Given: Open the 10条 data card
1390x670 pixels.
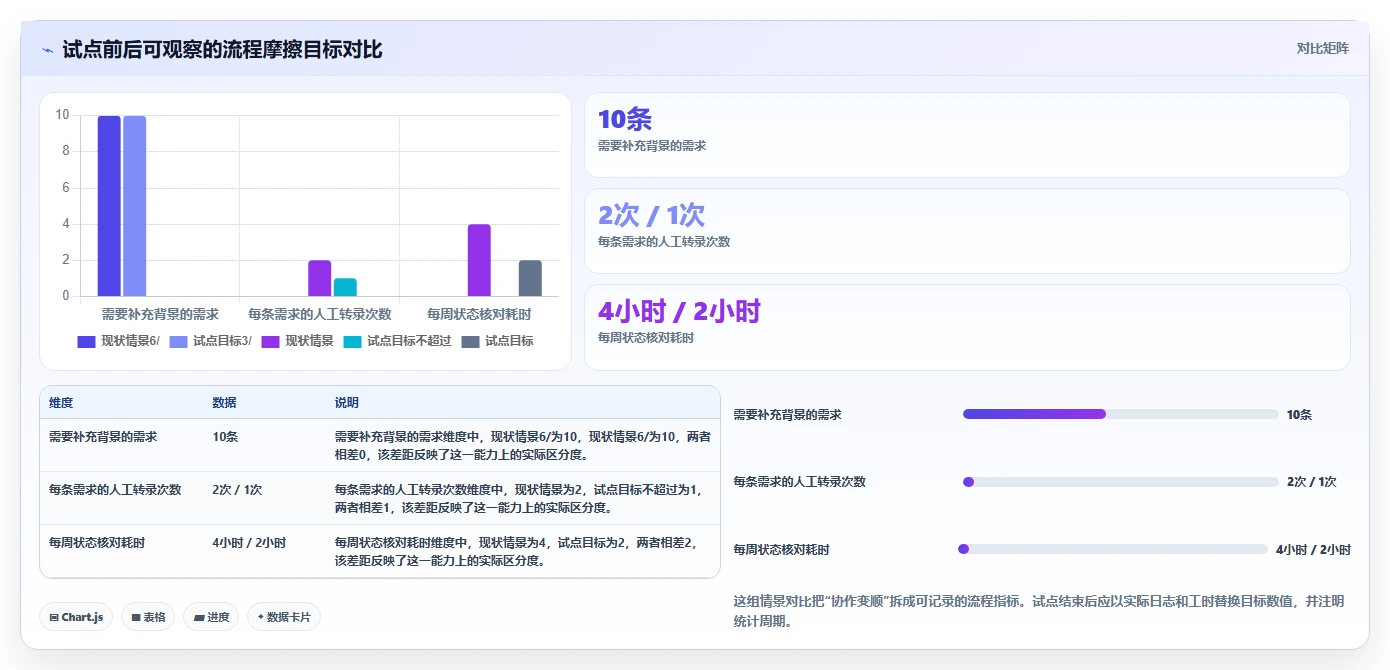Looking at the screenshot, I should pyautogui.click(x=967, y=135).
